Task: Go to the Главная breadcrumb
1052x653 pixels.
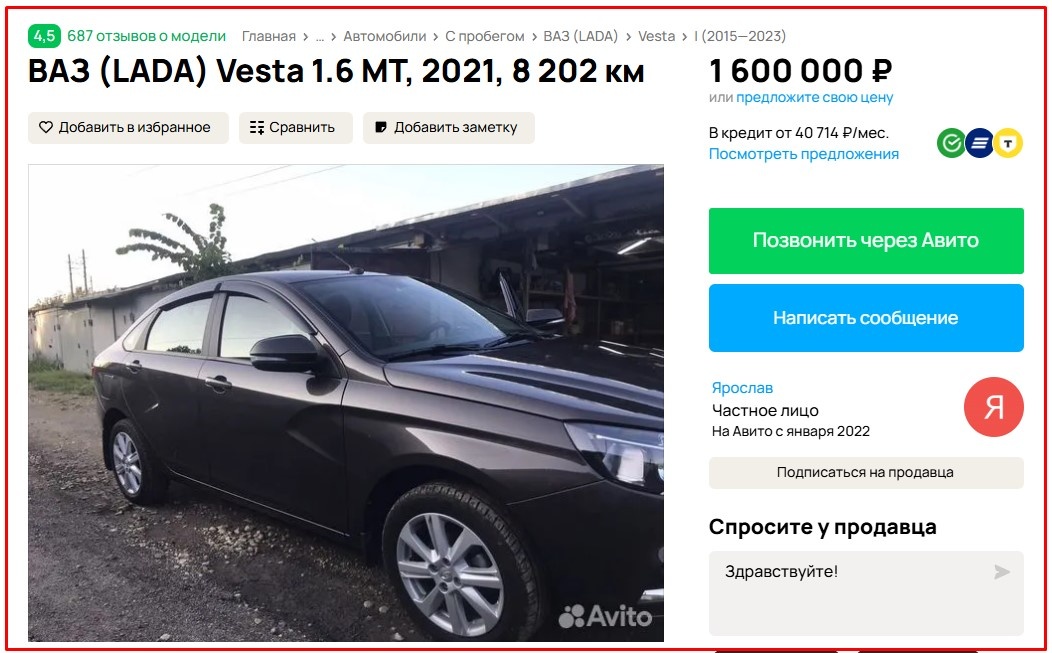Action: [x=268, y=36]
